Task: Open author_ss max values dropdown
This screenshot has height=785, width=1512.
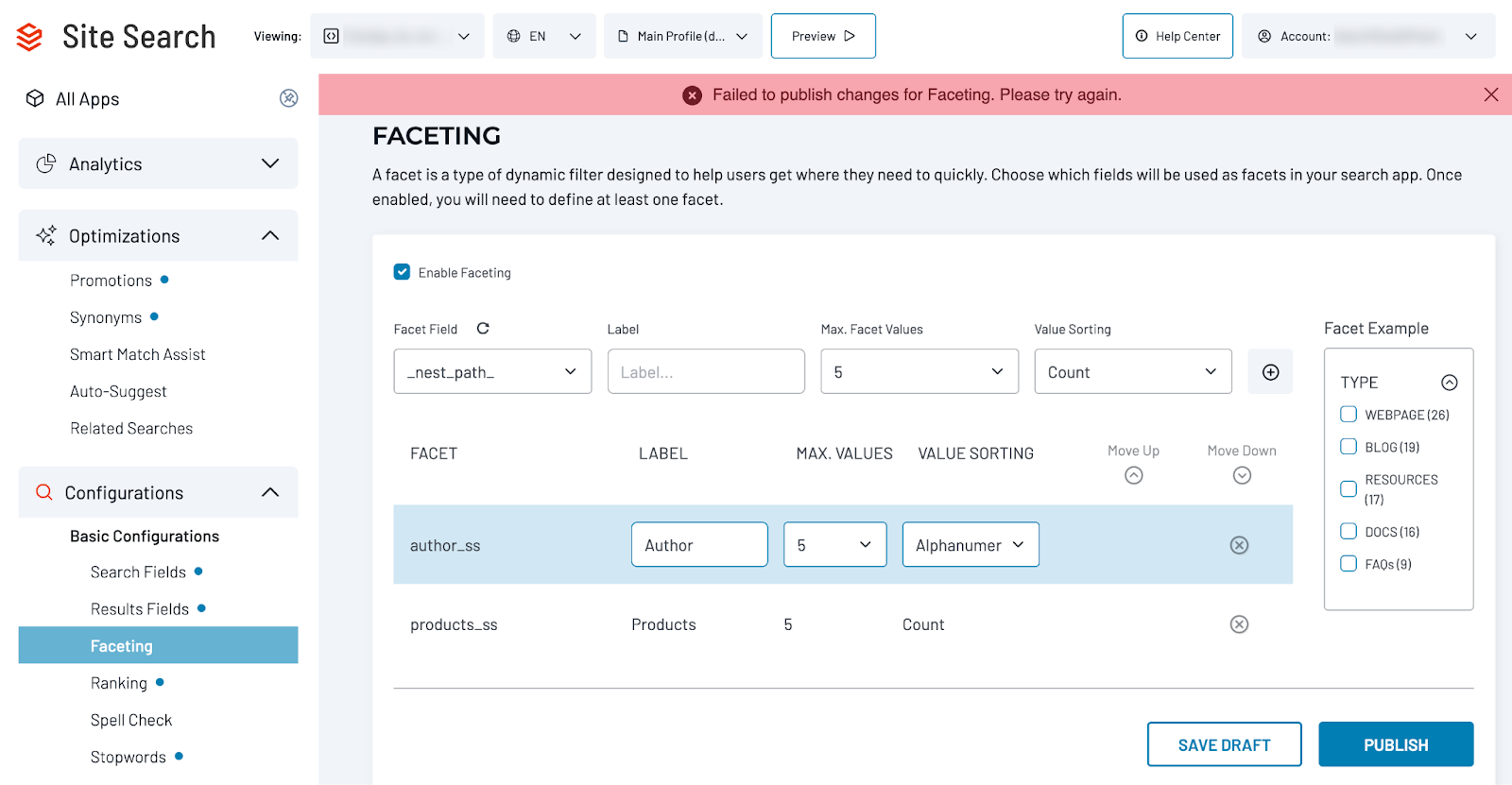Action: pyautogui.click(x=835, y=544)
